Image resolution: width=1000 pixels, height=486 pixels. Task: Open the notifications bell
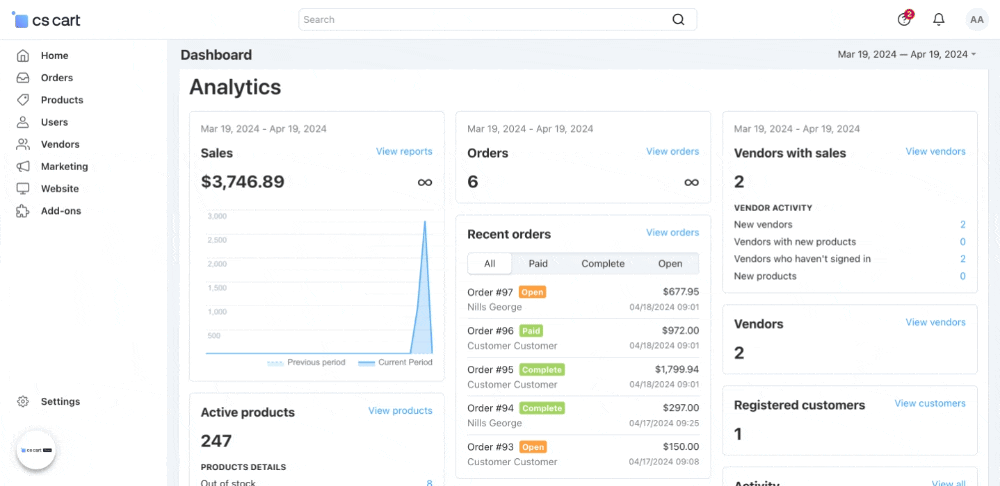point(938,19)
